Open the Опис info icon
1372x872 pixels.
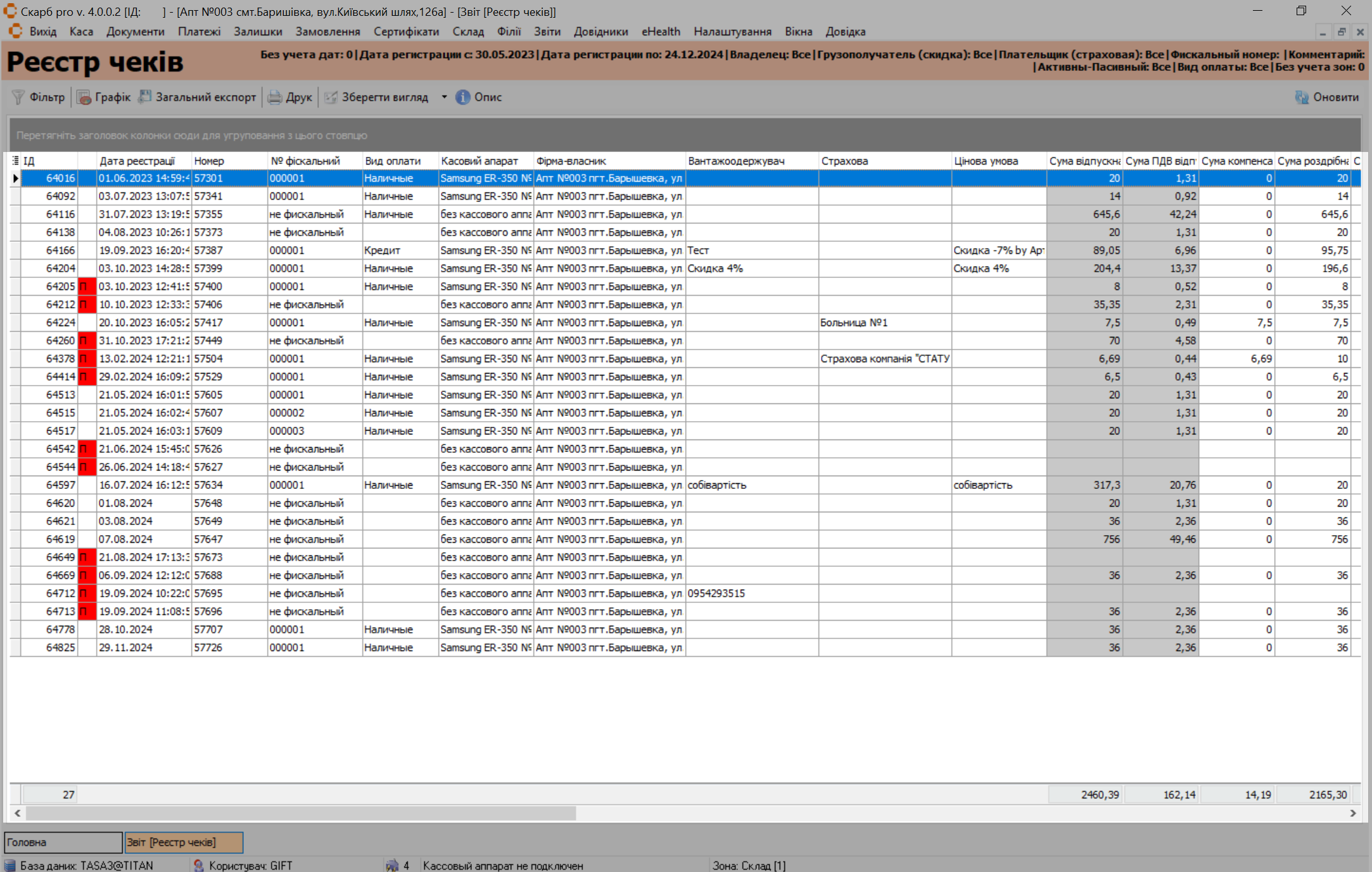click(x=463, y=97)
